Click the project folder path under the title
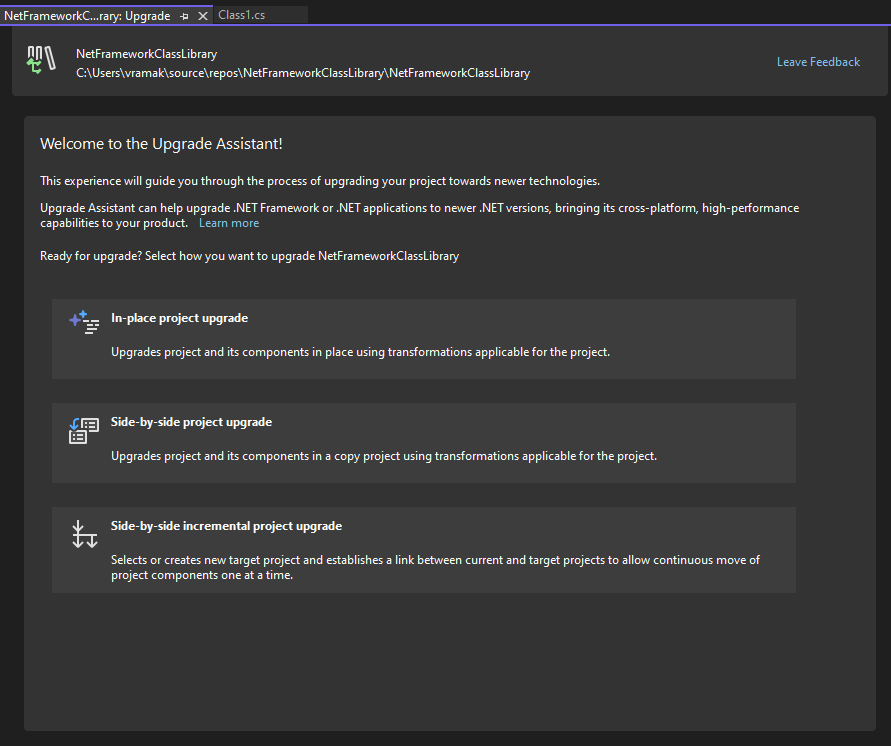 point(302,72)
